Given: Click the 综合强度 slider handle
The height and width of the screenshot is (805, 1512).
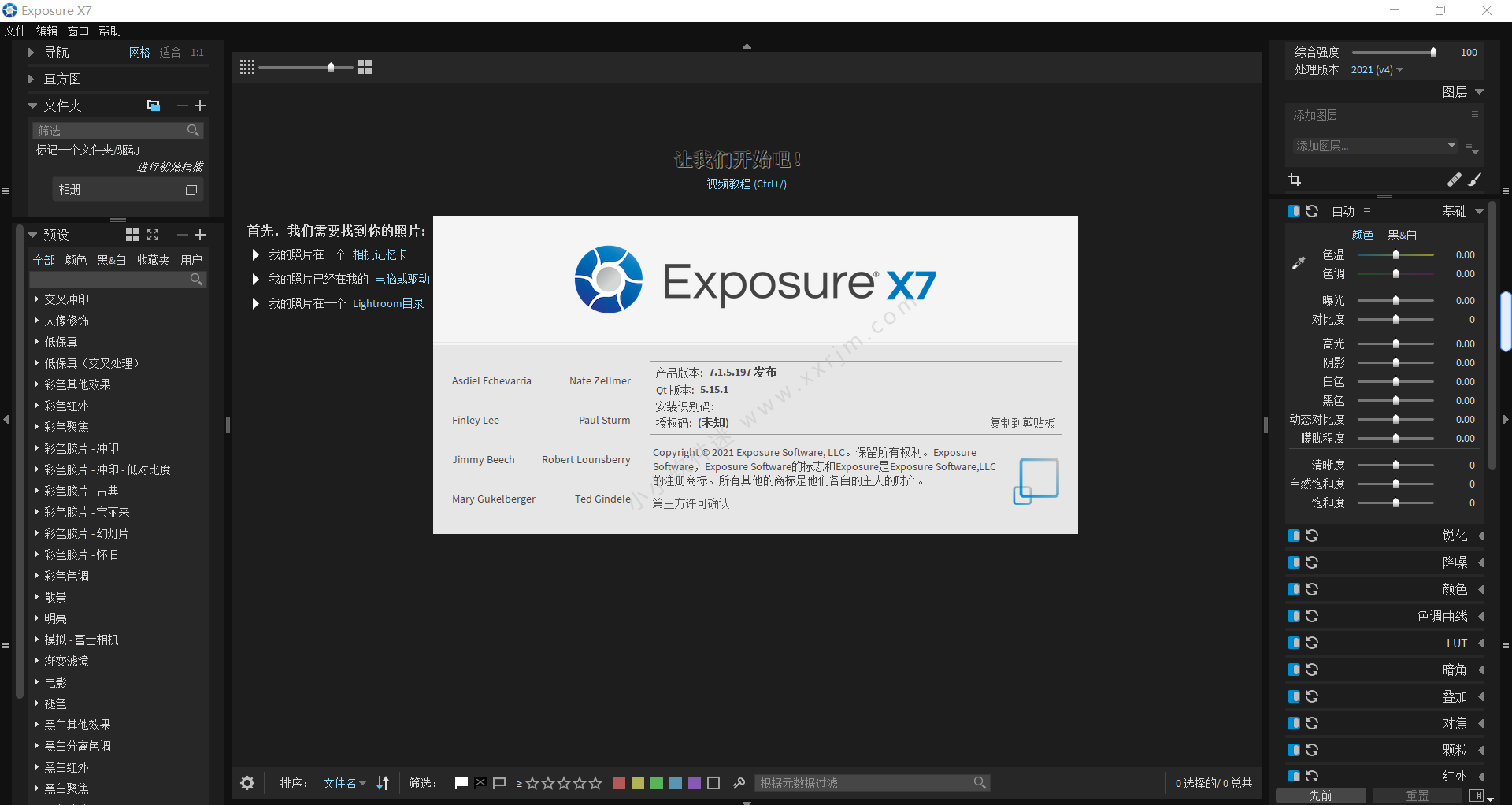Looking at the screenshot, I should pos(1433,52).
